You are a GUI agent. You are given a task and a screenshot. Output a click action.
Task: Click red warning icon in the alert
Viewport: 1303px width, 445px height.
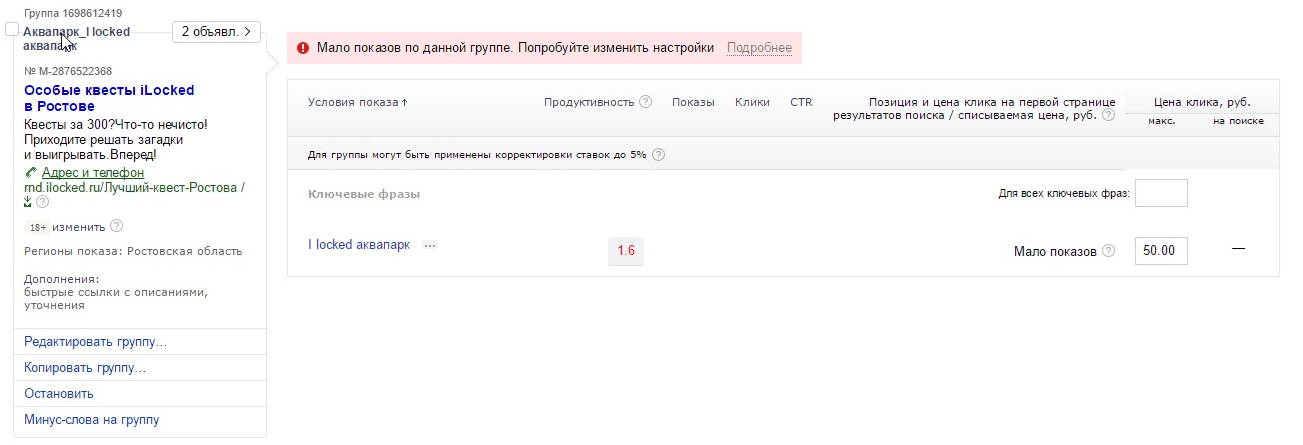point(302,47)
